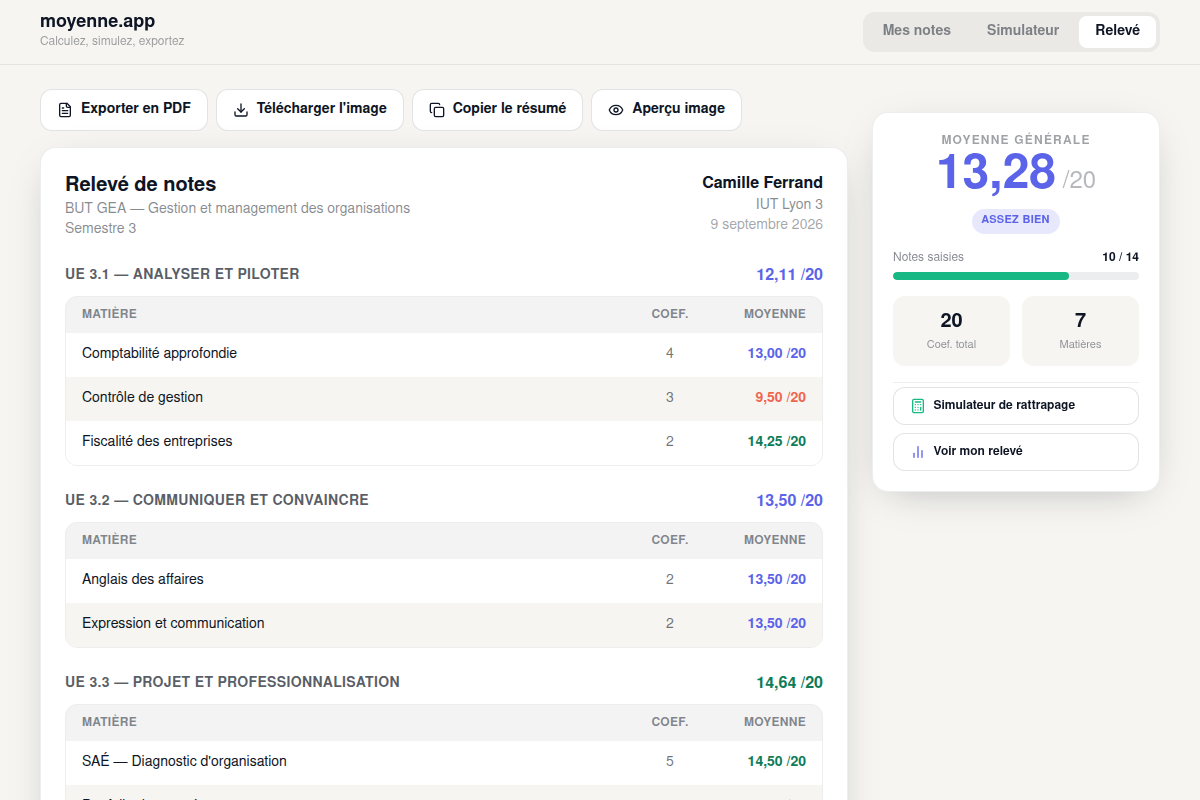Click the BUT GEA programme subtitle
Screen dimensions: 1200x800
click(238, 209)
